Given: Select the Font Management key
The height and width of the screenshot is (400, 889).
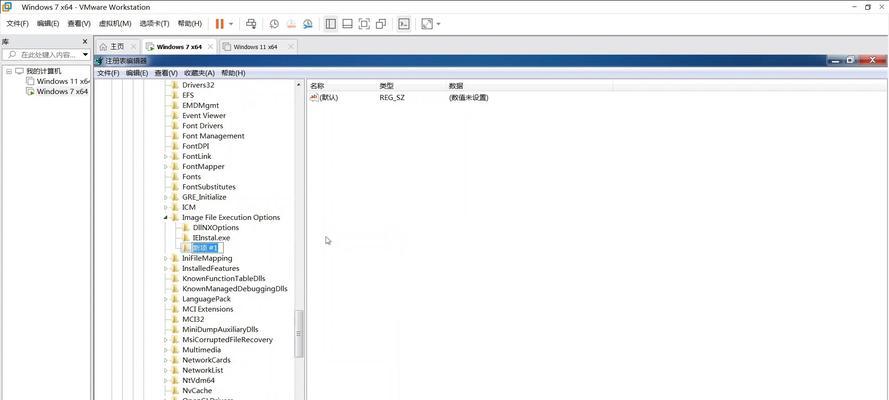Looking at the screenshot, I should coord(213,136).
